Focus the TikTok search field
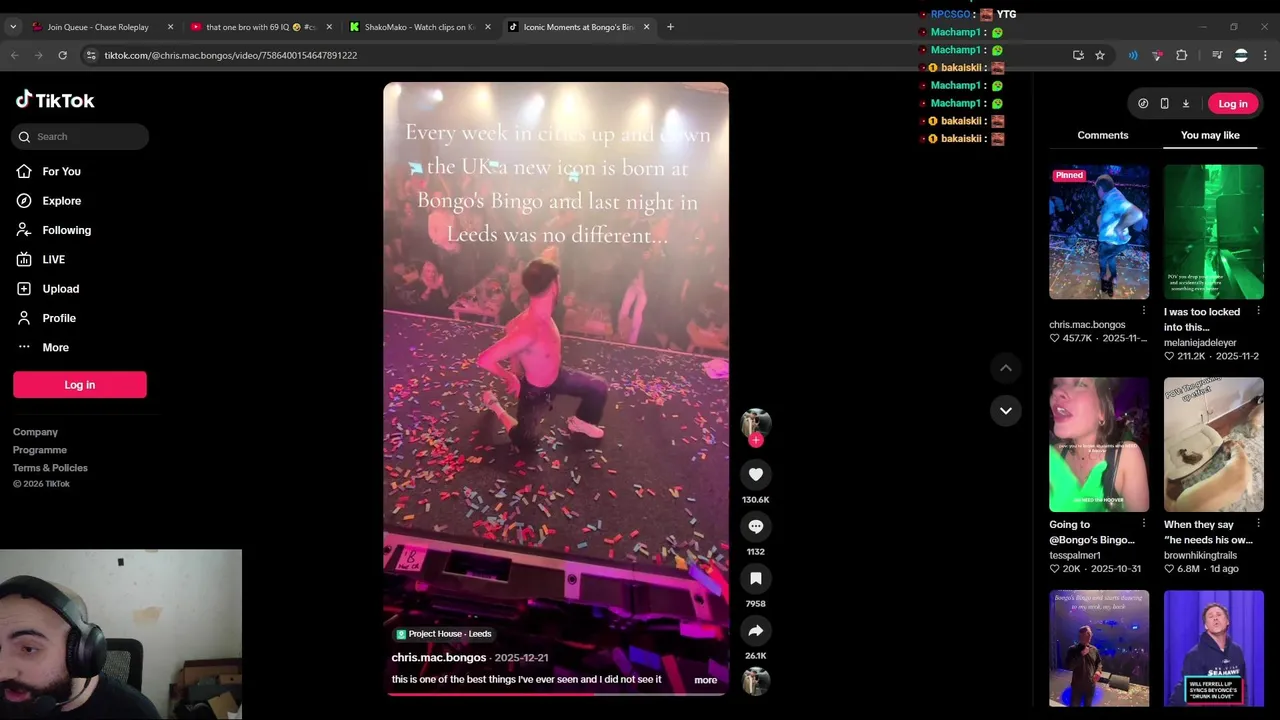The height and width of the screenshot is (720, 1280). (x=80, y=137)
